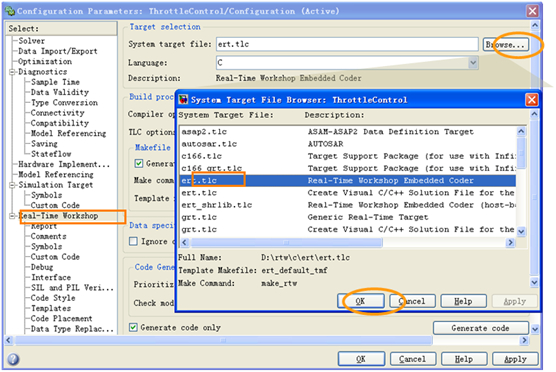Click the target file list horizontal scroll-left arrow
The image size is (556, 372).
click(184, 243)
